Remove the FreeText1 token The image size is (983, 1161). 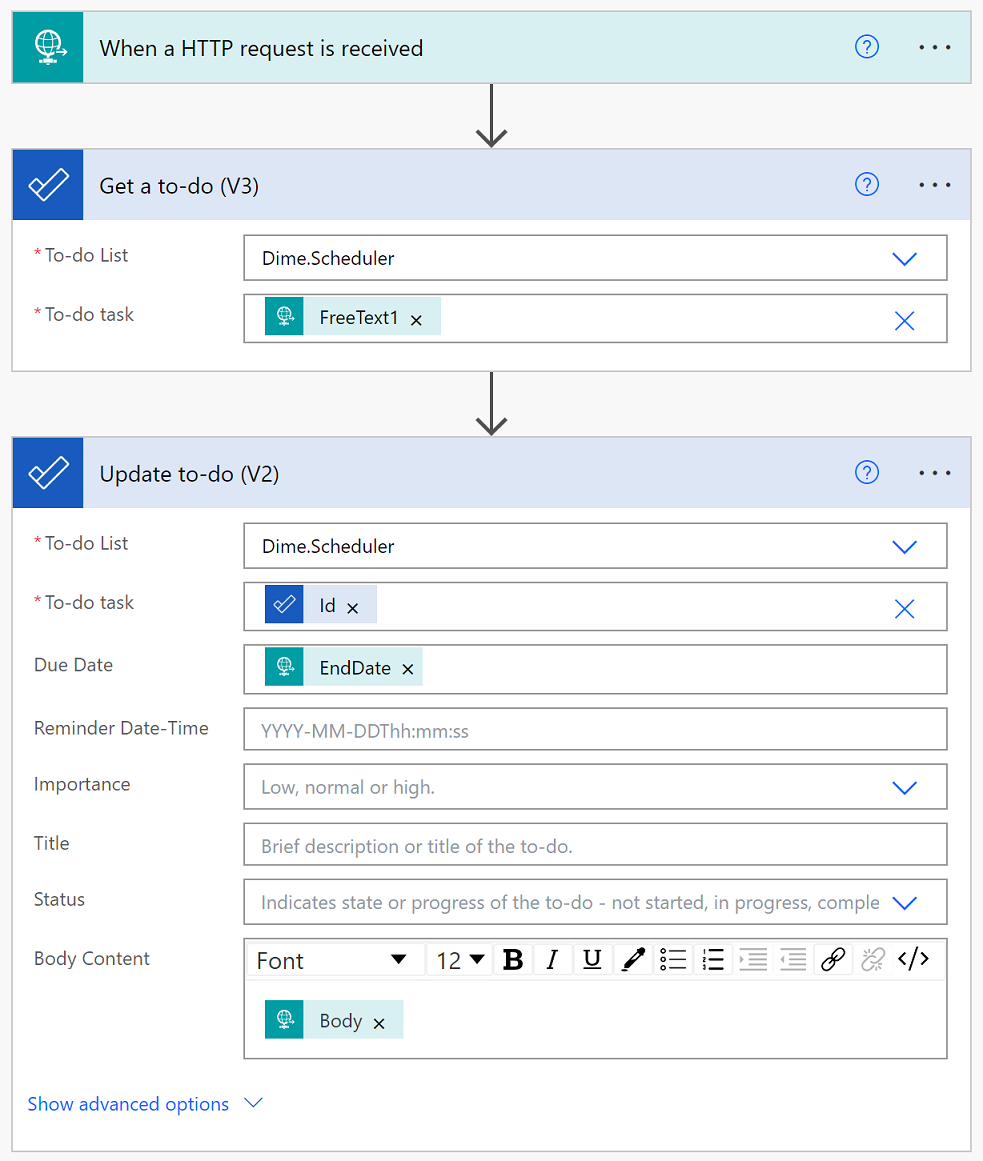416,320
